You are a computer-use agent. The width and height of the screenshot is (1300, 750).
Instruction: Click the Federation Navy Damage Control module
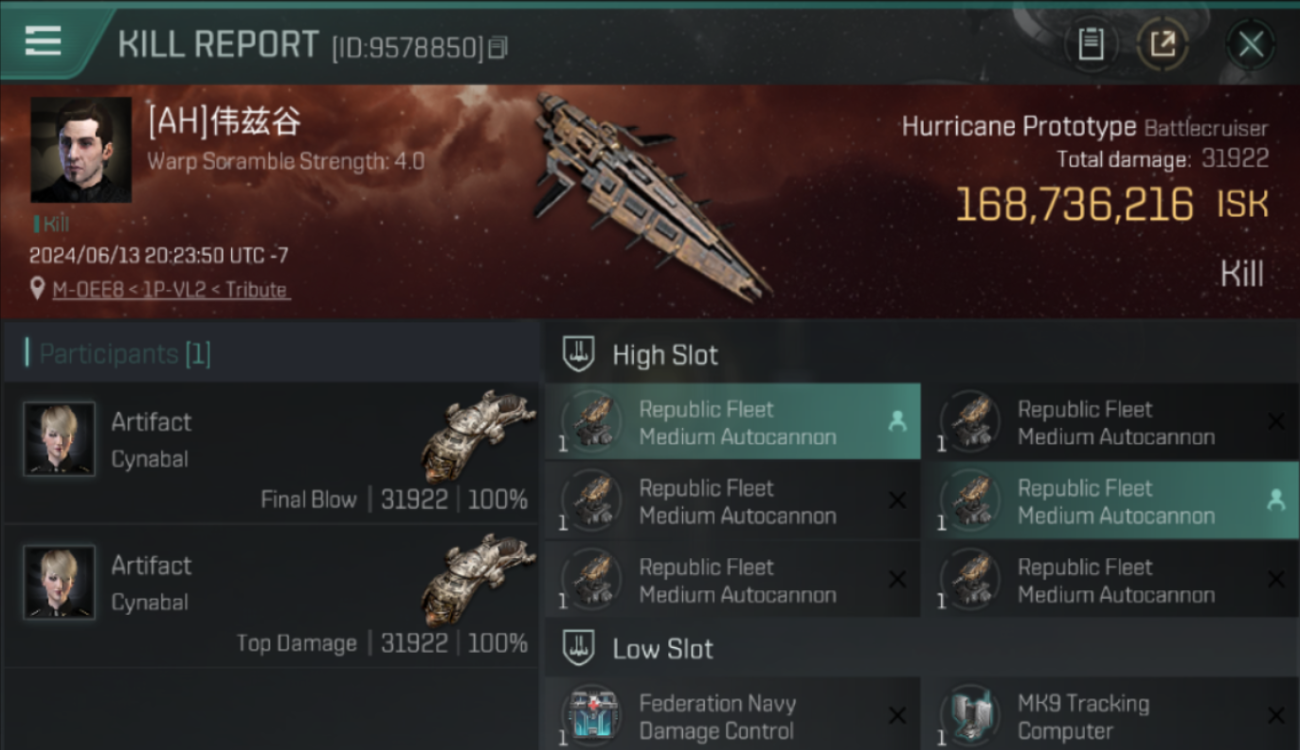point(733,714)
